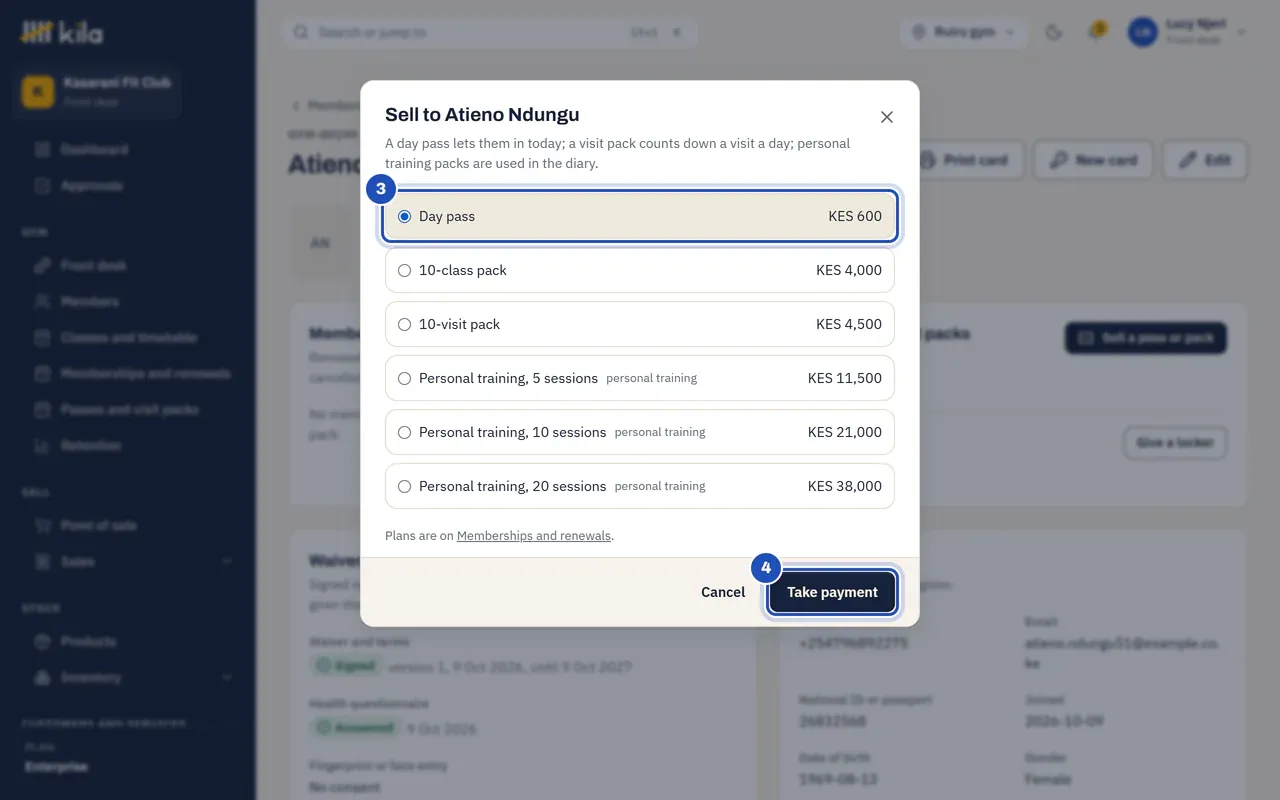Toggle dark mode moon icon

1053,33
